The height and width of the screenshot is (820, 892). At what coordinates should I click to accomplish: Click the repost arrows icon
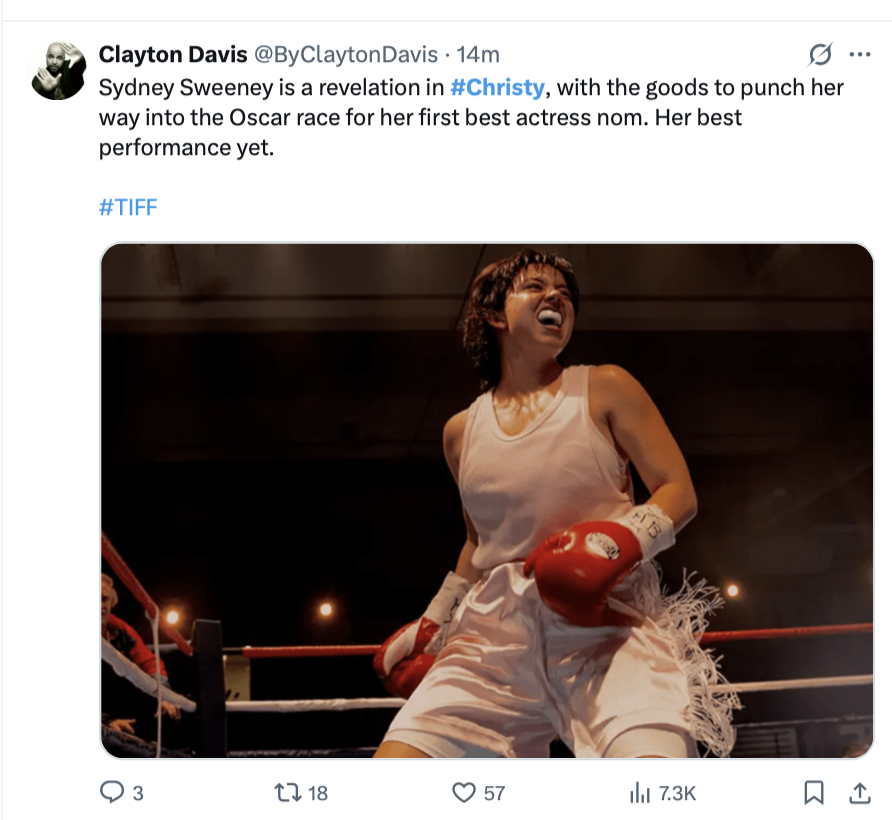tap(287, 793)
